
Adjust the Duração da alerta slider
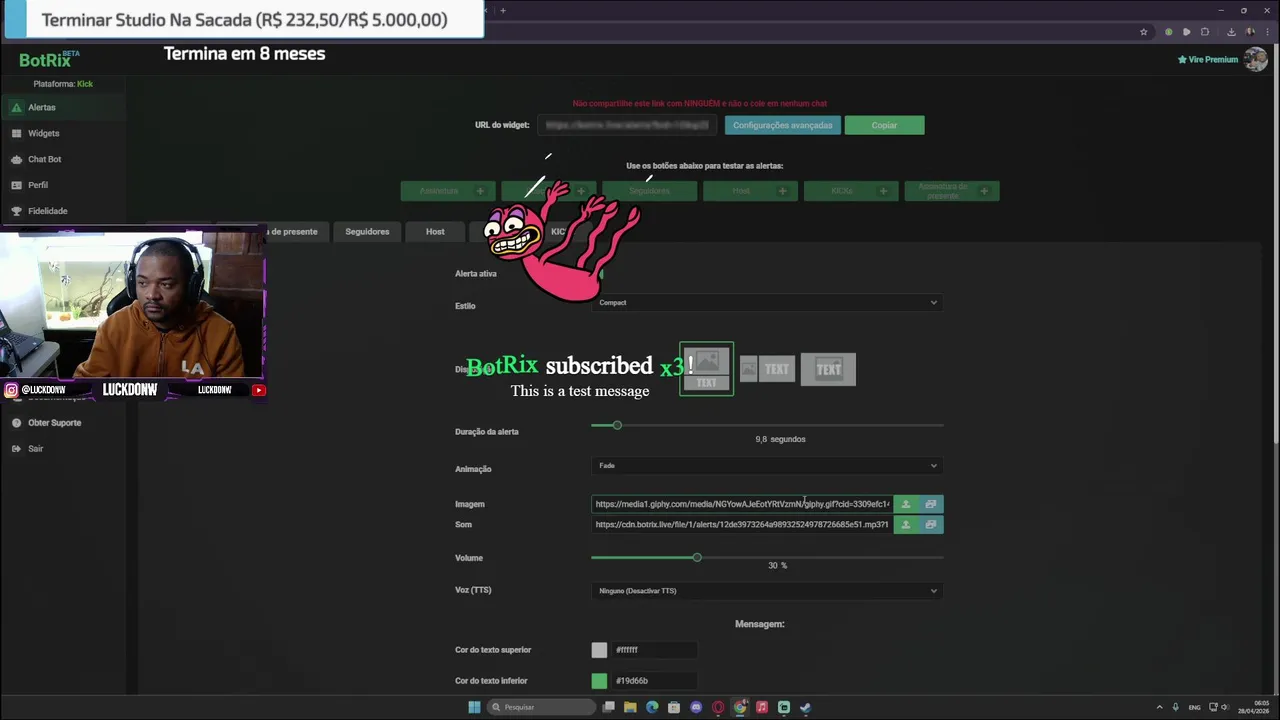point(617,425)
